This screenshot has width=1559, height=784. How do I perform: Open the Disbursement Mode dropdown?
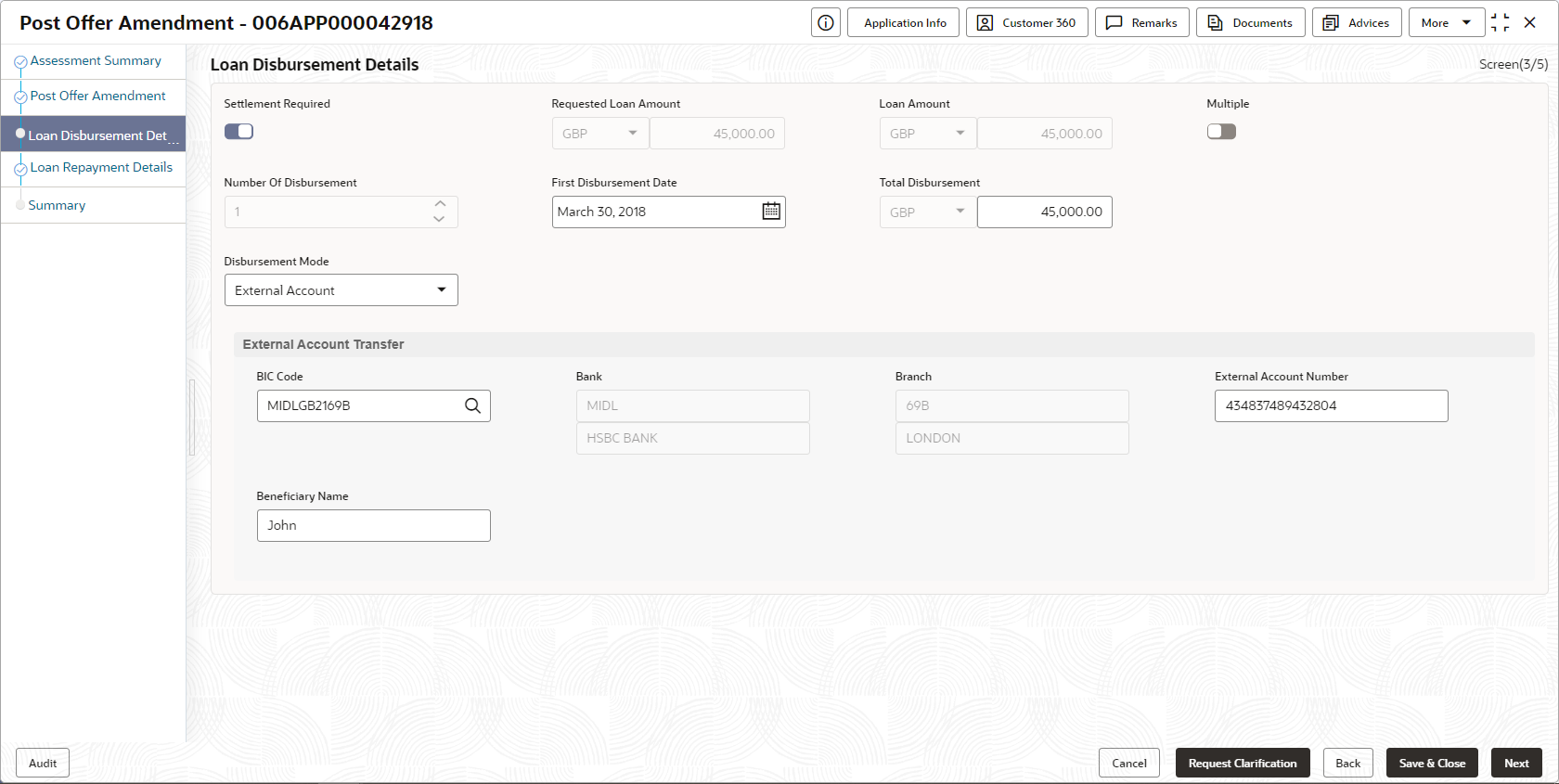[341, 290]
